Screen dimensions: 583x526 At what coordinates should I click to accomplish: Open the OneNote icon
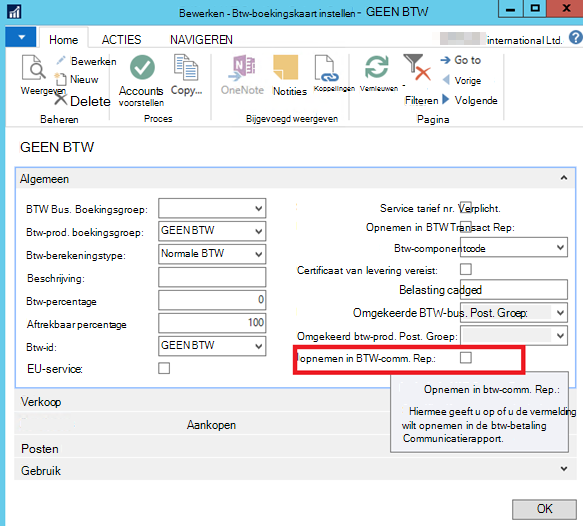click(242, 68)
